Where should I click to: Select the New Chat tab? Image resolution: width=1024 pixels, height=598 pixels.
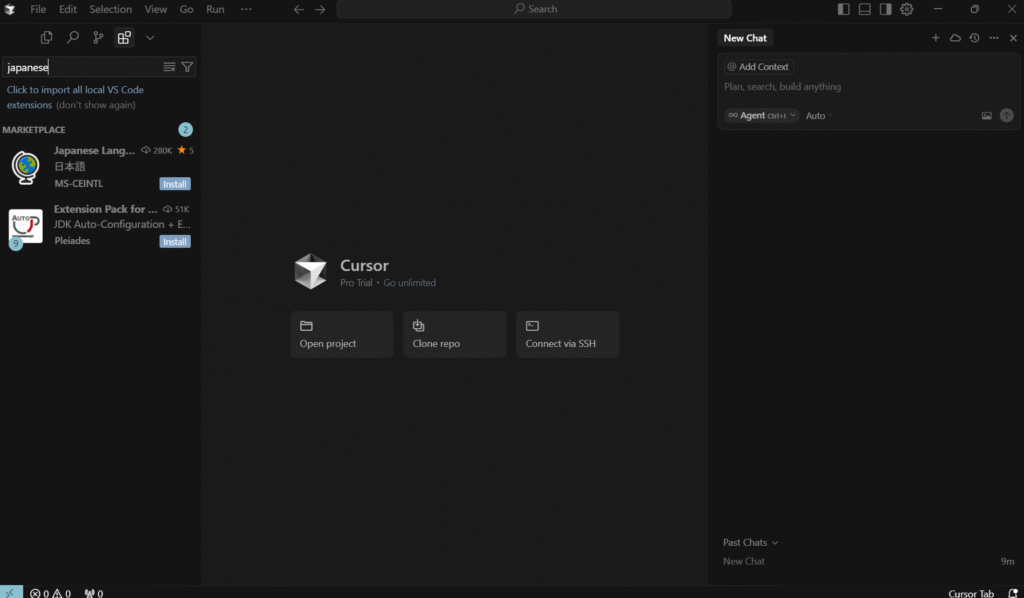(x=745, y=38)
